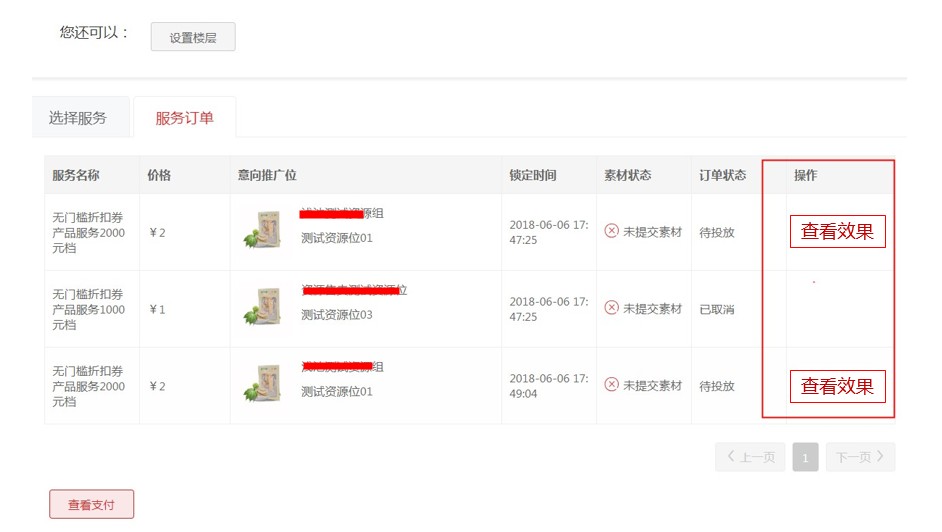Click the 测试资源位03 resource name
Screen dimensions: 942x532
(x=337, y=315)
